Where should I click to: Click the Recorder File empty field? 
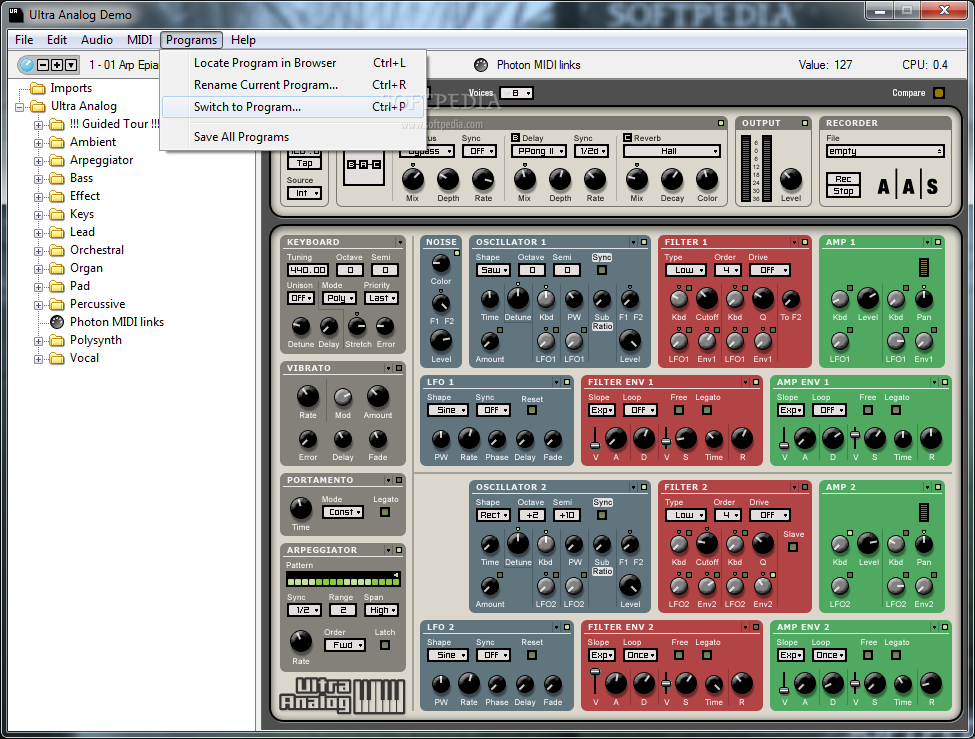coord(885,151)
